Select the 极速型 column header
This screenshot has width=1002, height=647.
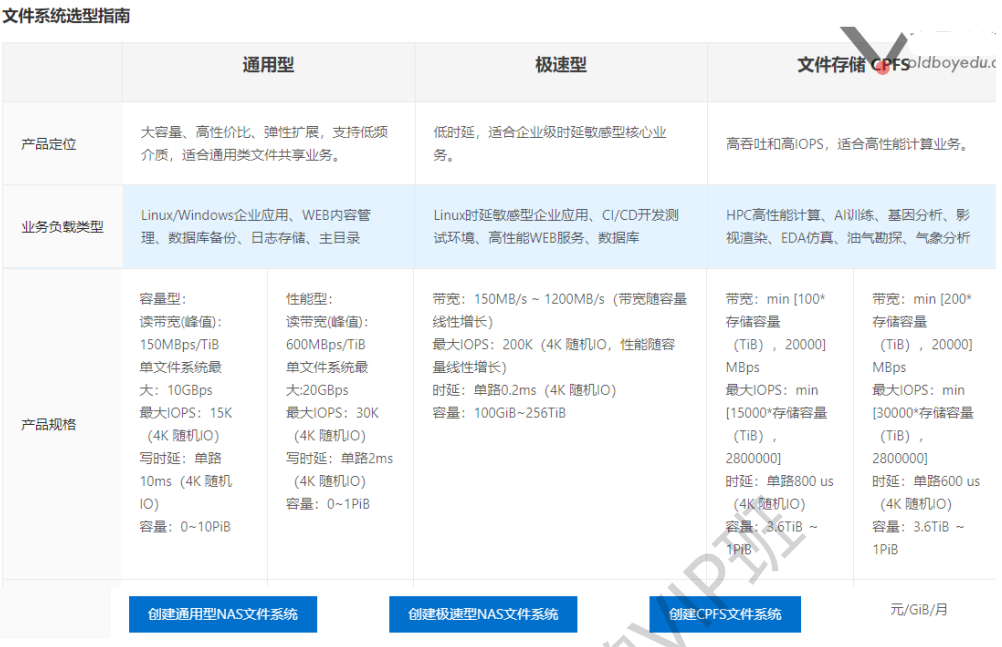coord(560,65)
